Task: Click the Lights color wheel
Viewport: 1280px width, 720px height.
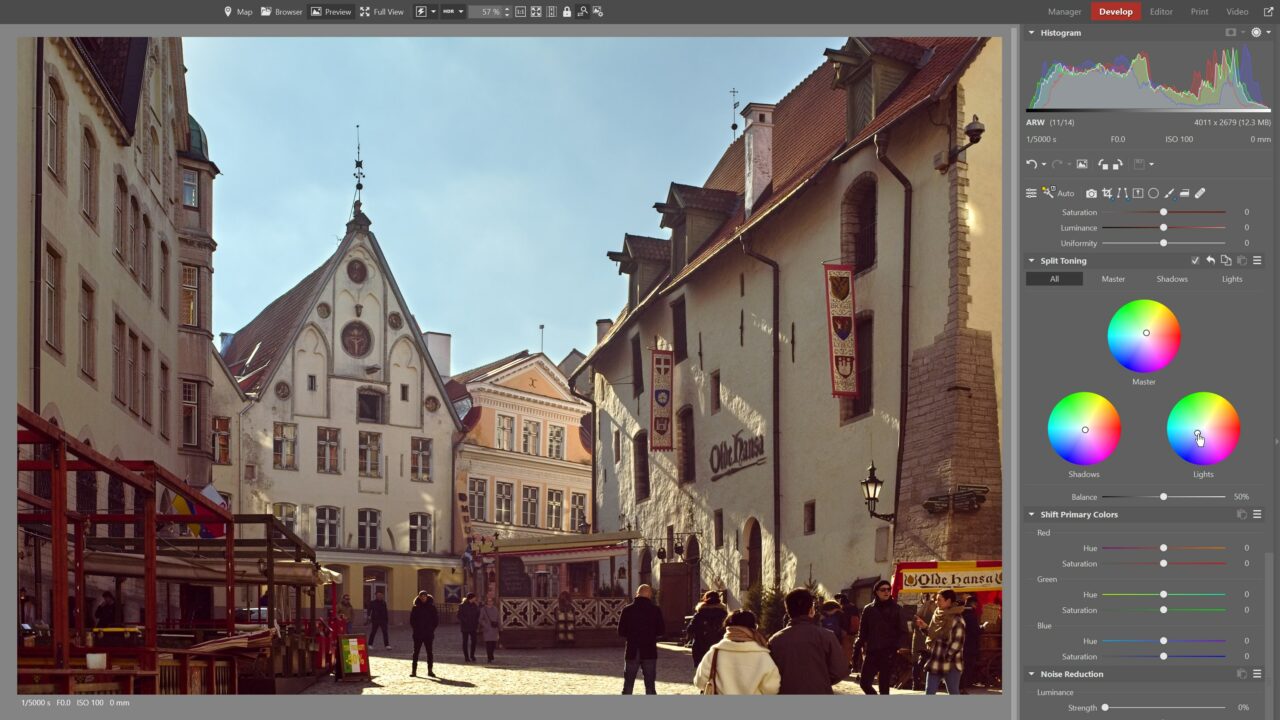Action: click(x=1203, y=428)
